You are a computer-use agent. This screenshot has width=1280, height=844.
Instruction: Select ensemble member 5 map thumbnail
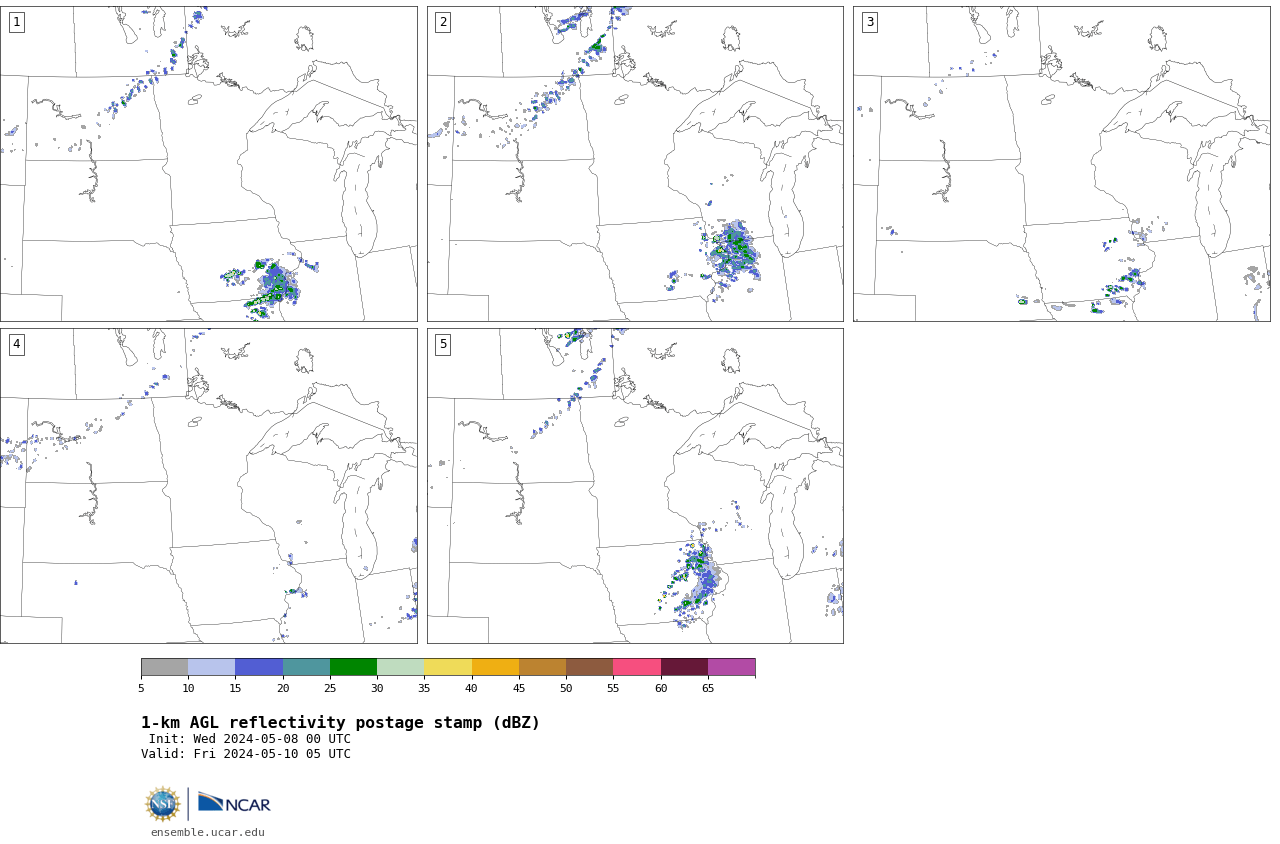pos(635,486)
